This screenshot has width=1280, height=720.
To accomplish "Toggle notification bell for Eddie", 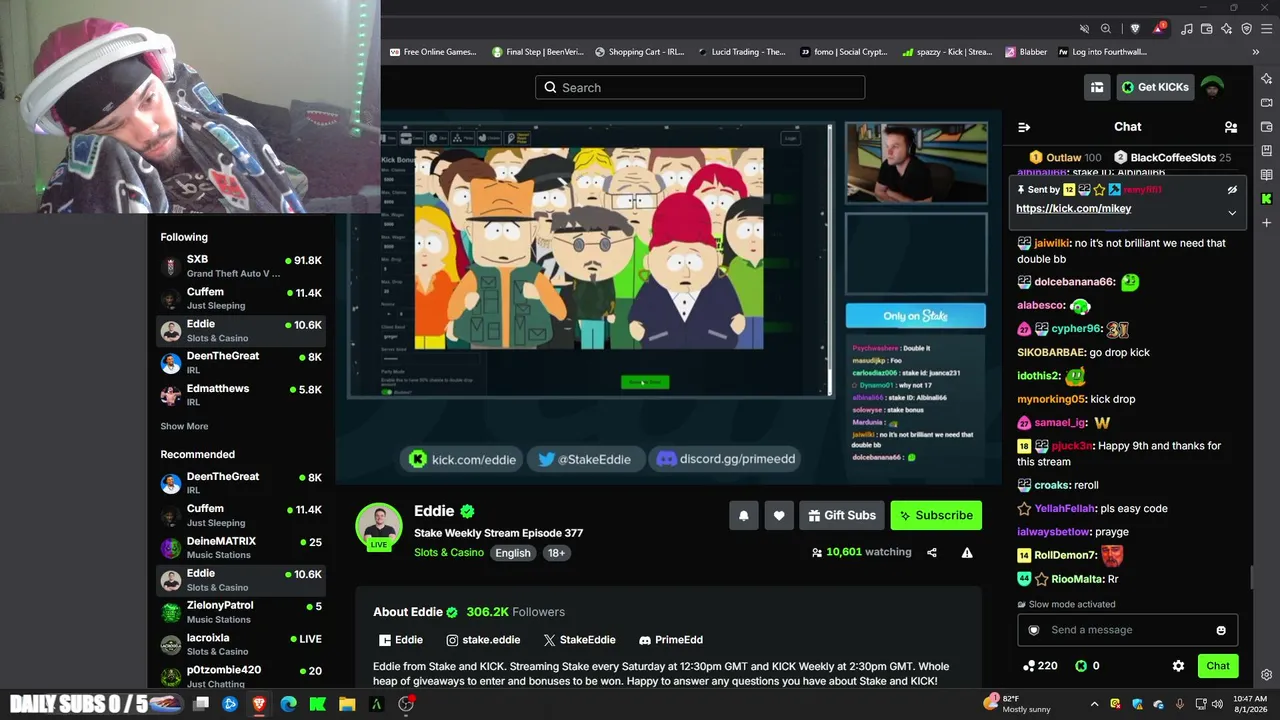I will click(x=743, y=515).
